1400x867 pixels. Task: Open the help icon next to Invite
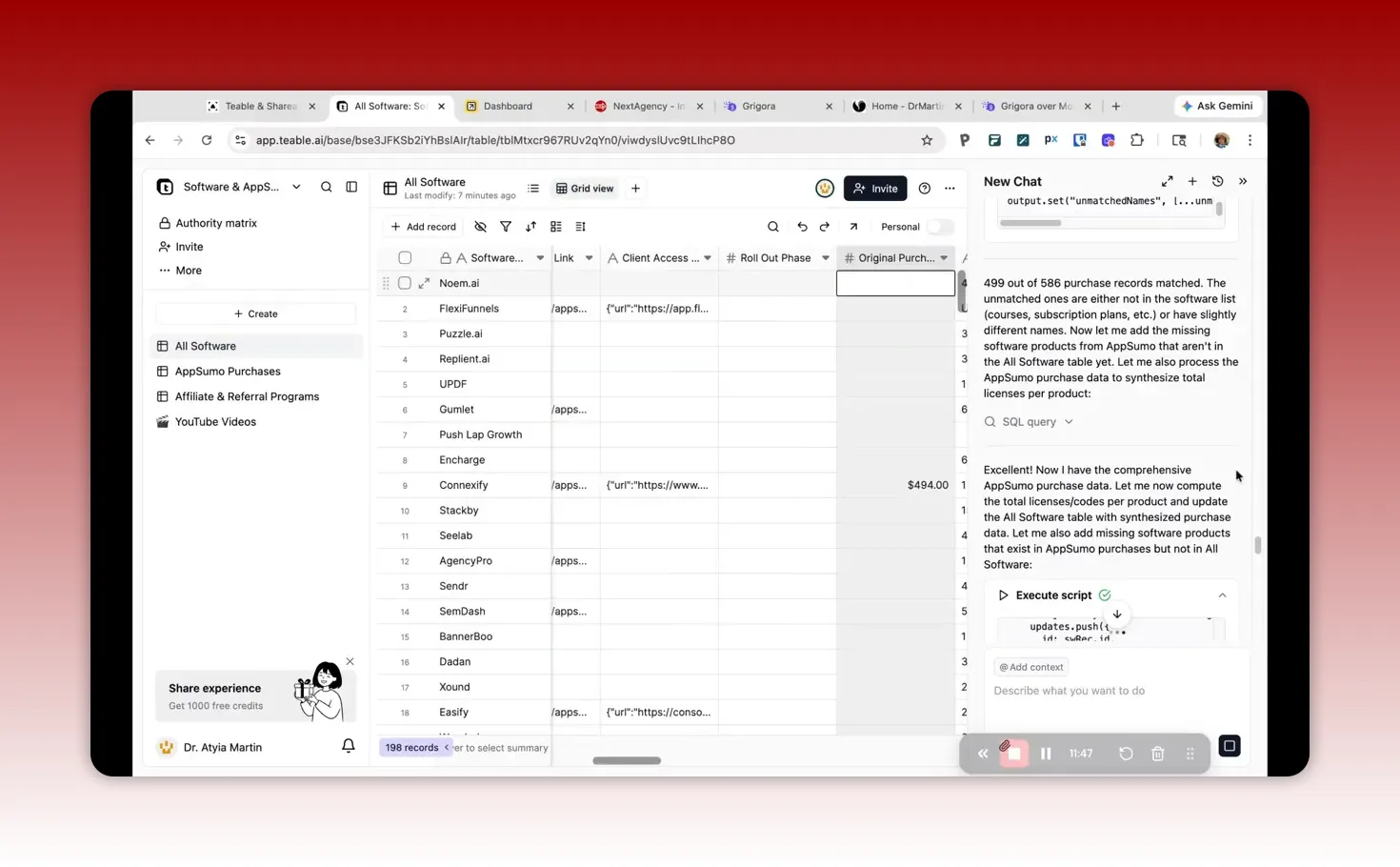click(x=924, y=189)
